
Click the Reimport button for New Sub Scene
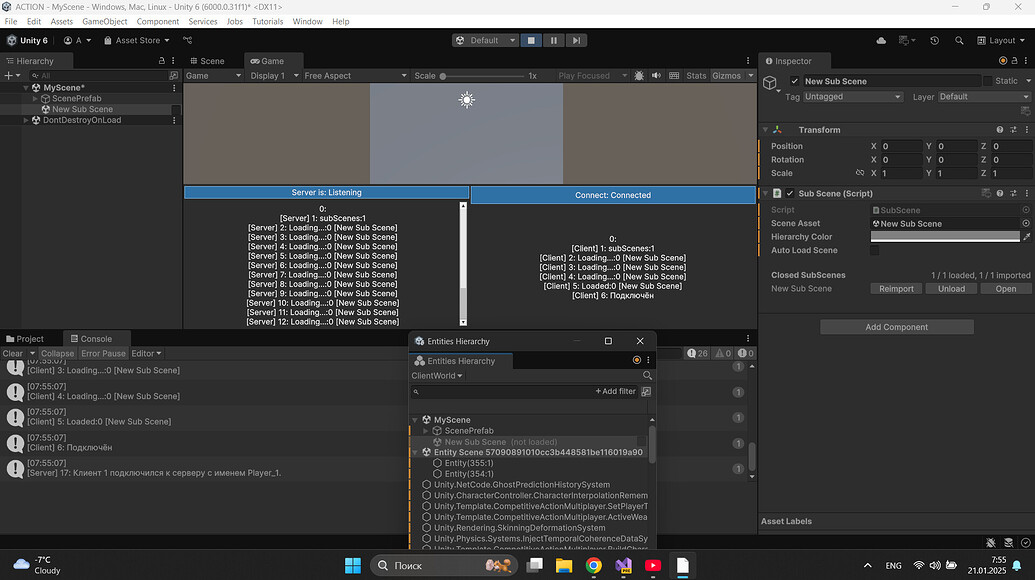tap(896, 288)
